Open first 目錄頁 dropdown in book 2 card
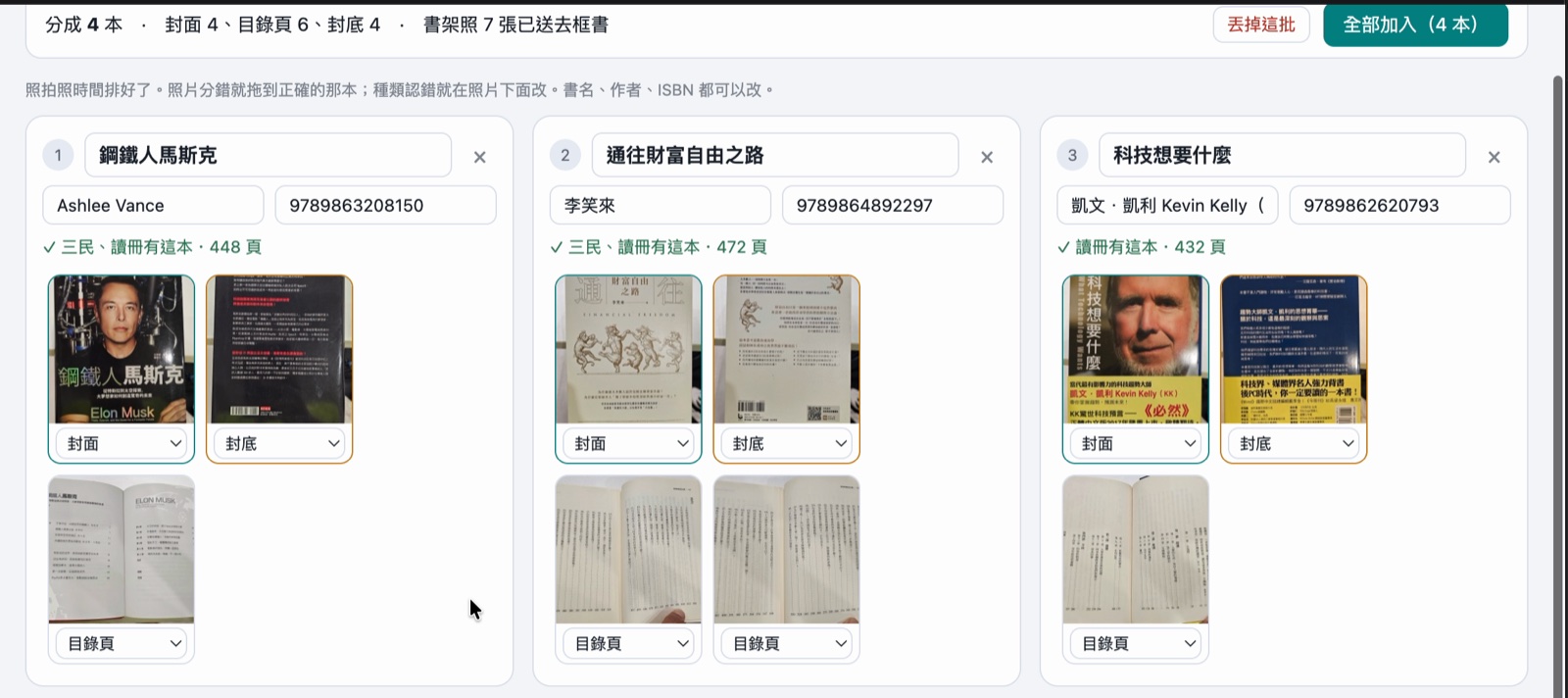The width and height of the screenshot is (1568, 698). [x=628, y=643]
